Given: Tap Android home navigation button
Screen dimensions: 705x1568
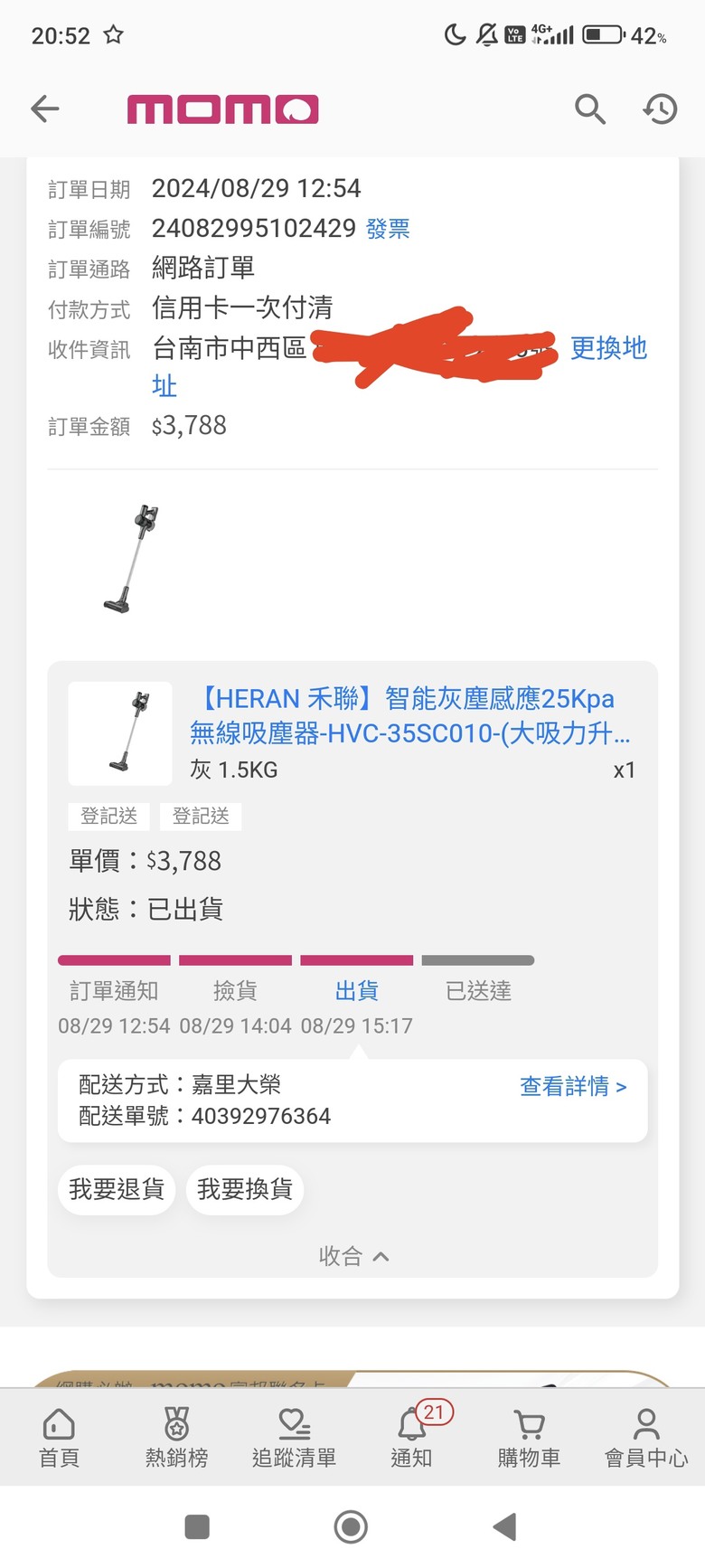Looking at the screenshot, I should click(x=351, y=1527).
